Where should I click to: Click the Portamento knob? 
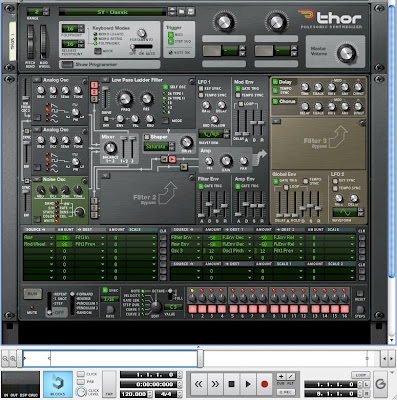(x=142, y=33)
